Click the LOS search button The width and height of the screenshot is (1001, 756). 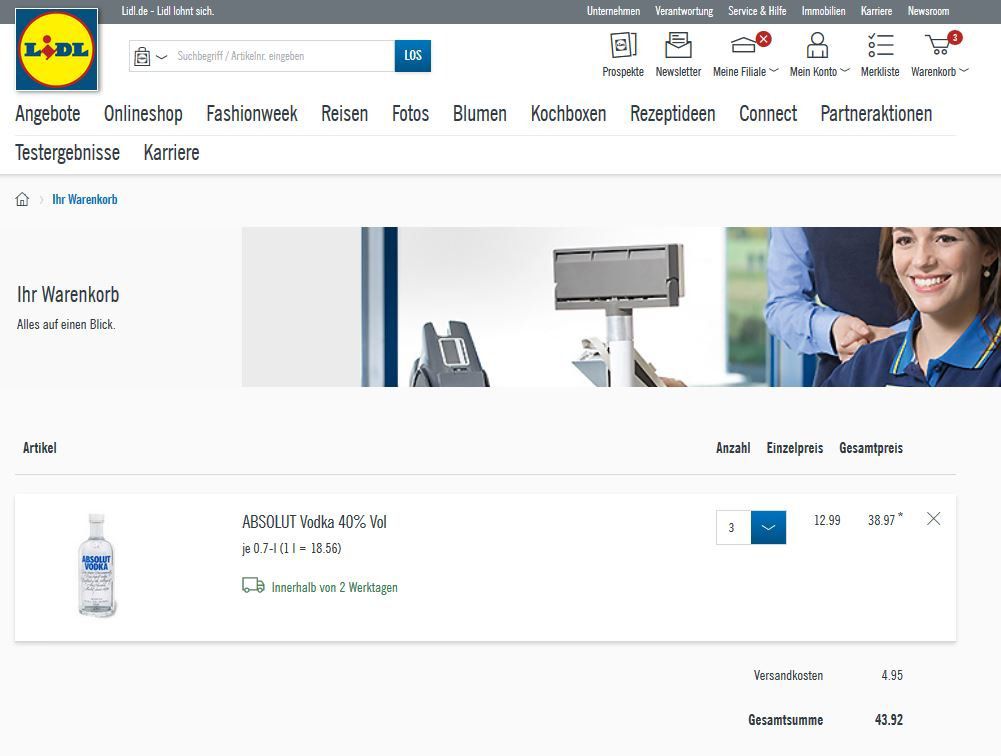click(x=413, y=56)
